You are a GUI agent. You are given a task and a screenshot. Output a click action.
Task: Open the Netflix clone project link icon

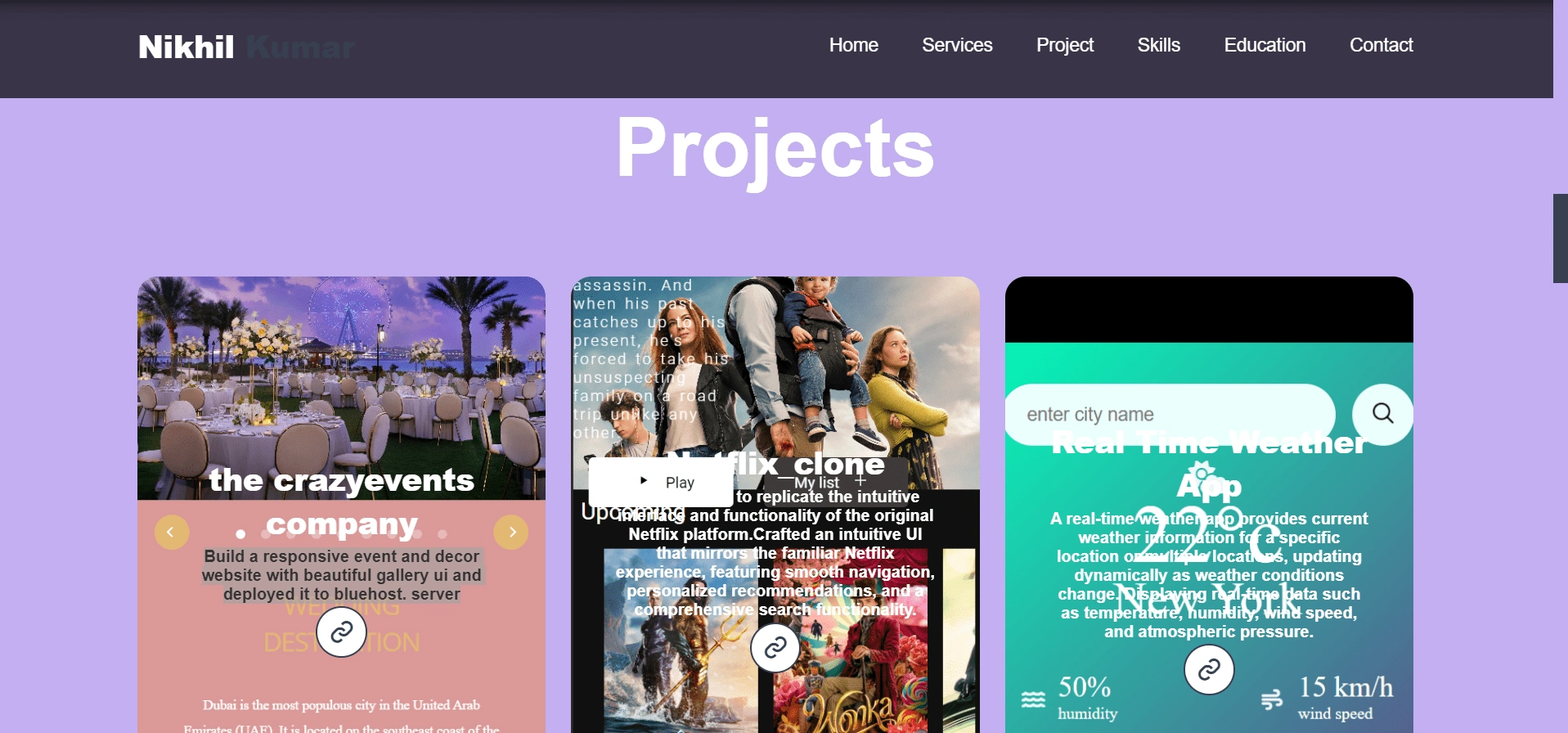click(775, 648)
